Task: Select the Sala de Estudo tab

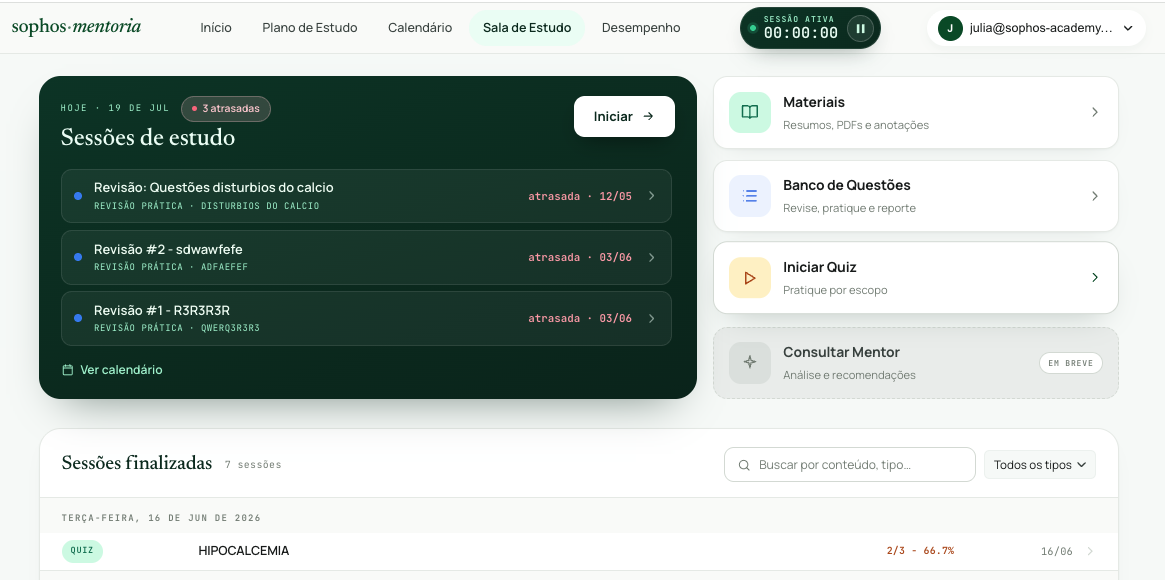Action: pyautogui.click(x=527, y=28)
